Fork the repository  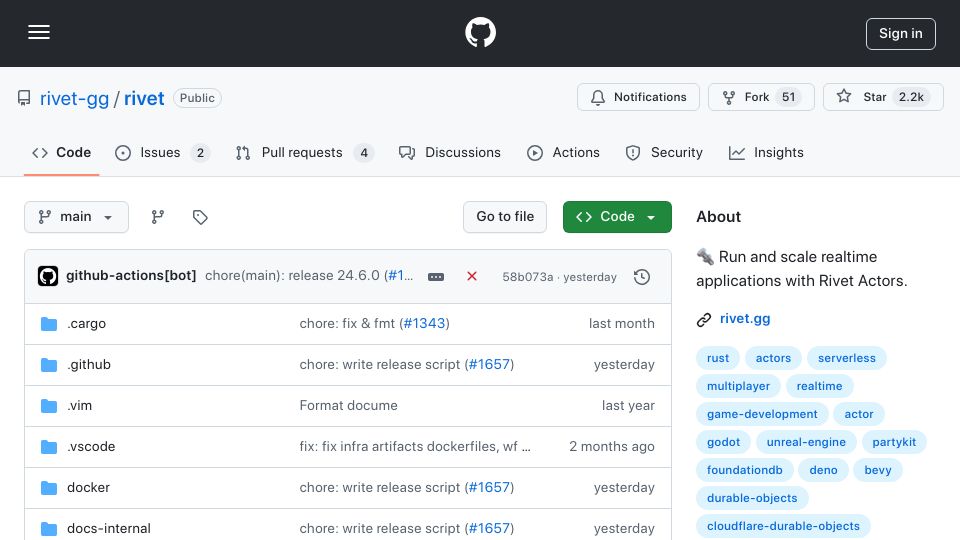(x=761, y=97)
